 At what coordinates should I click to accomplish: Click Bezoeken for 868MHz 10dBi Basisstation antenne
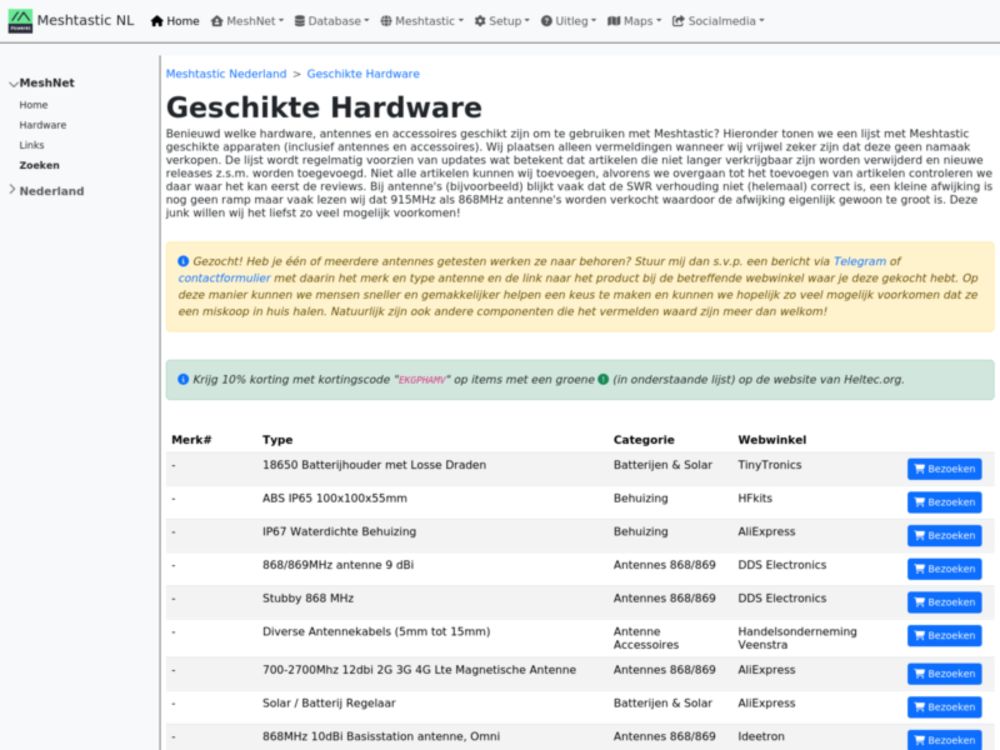tap(945, 740)
